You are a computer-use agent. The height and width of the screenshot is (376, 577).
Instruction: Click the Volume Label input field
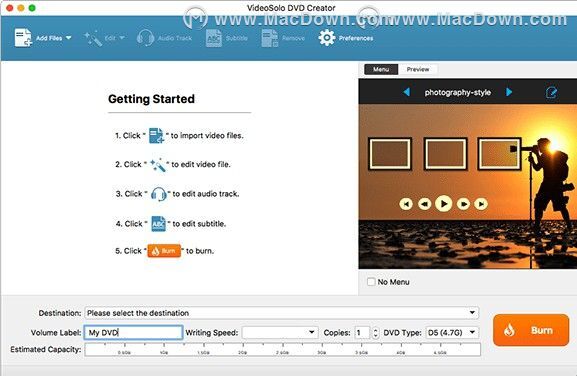133,333
